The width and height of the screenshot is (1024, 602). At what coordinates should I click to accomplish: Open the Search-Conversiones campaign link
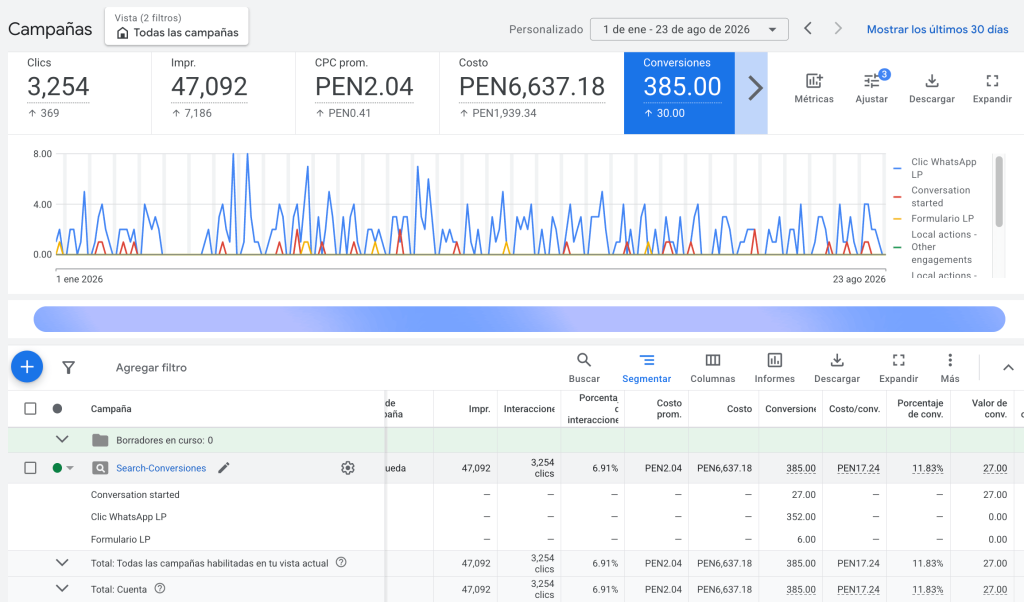point(161,468)
